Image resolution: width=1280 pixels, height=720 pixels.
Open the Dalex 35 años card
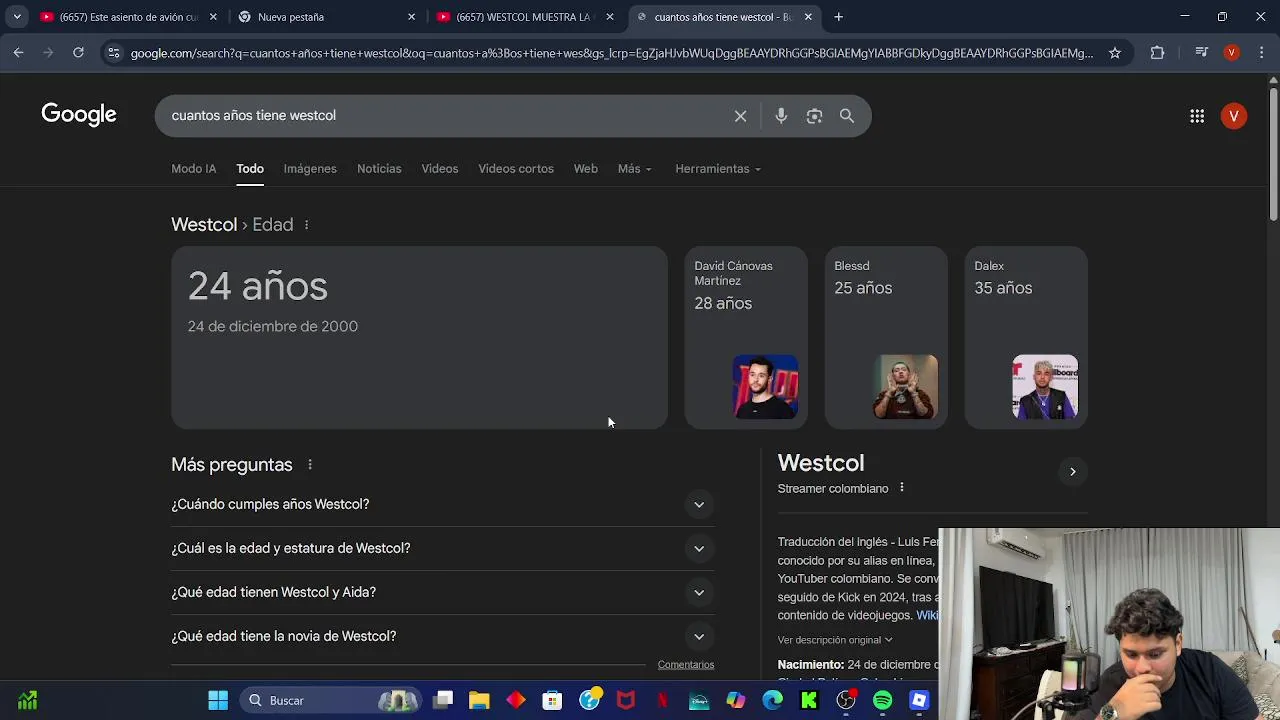[1026, 338]
